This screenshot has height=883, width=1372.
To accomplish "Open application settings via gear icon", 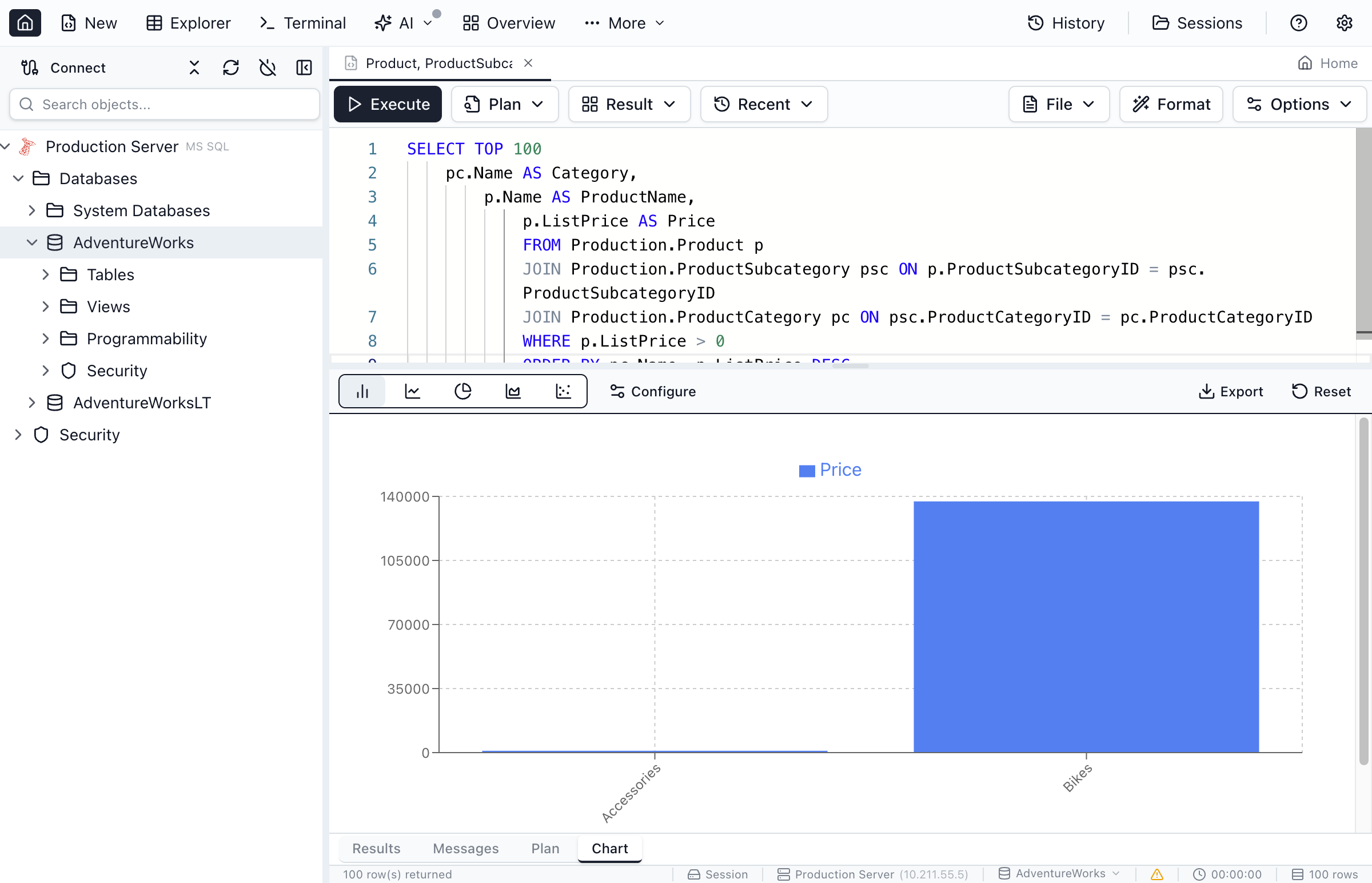I will [1345, 23].
